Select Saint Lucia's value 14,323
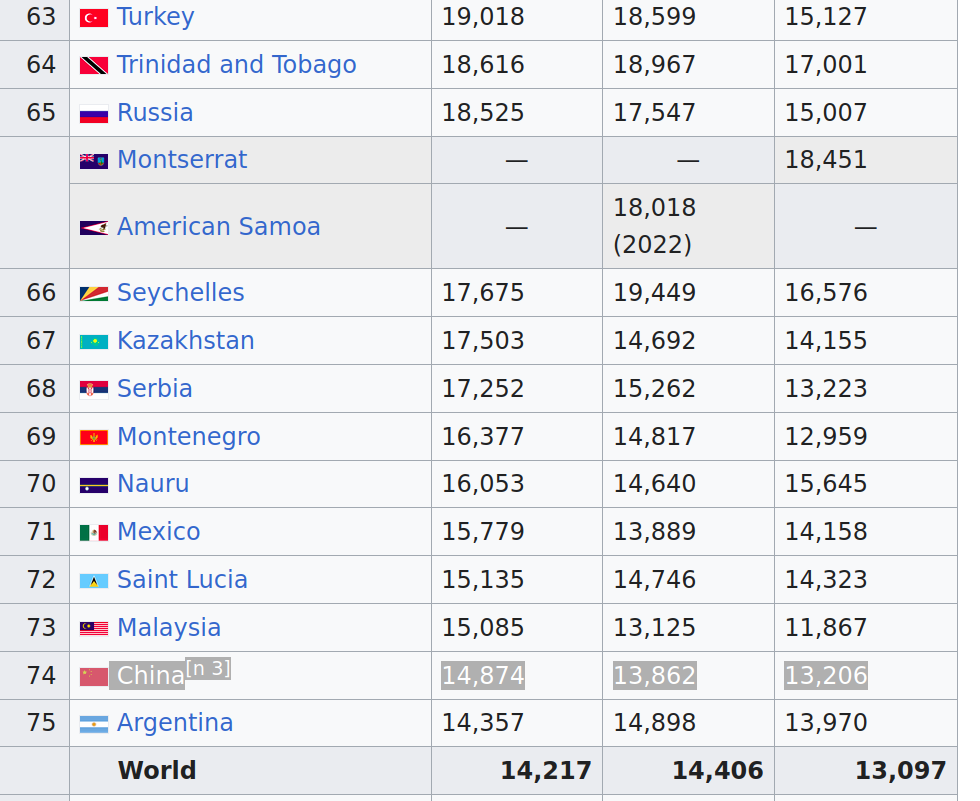The width and height of the screenshot is (980, 801). coord(826,580)
